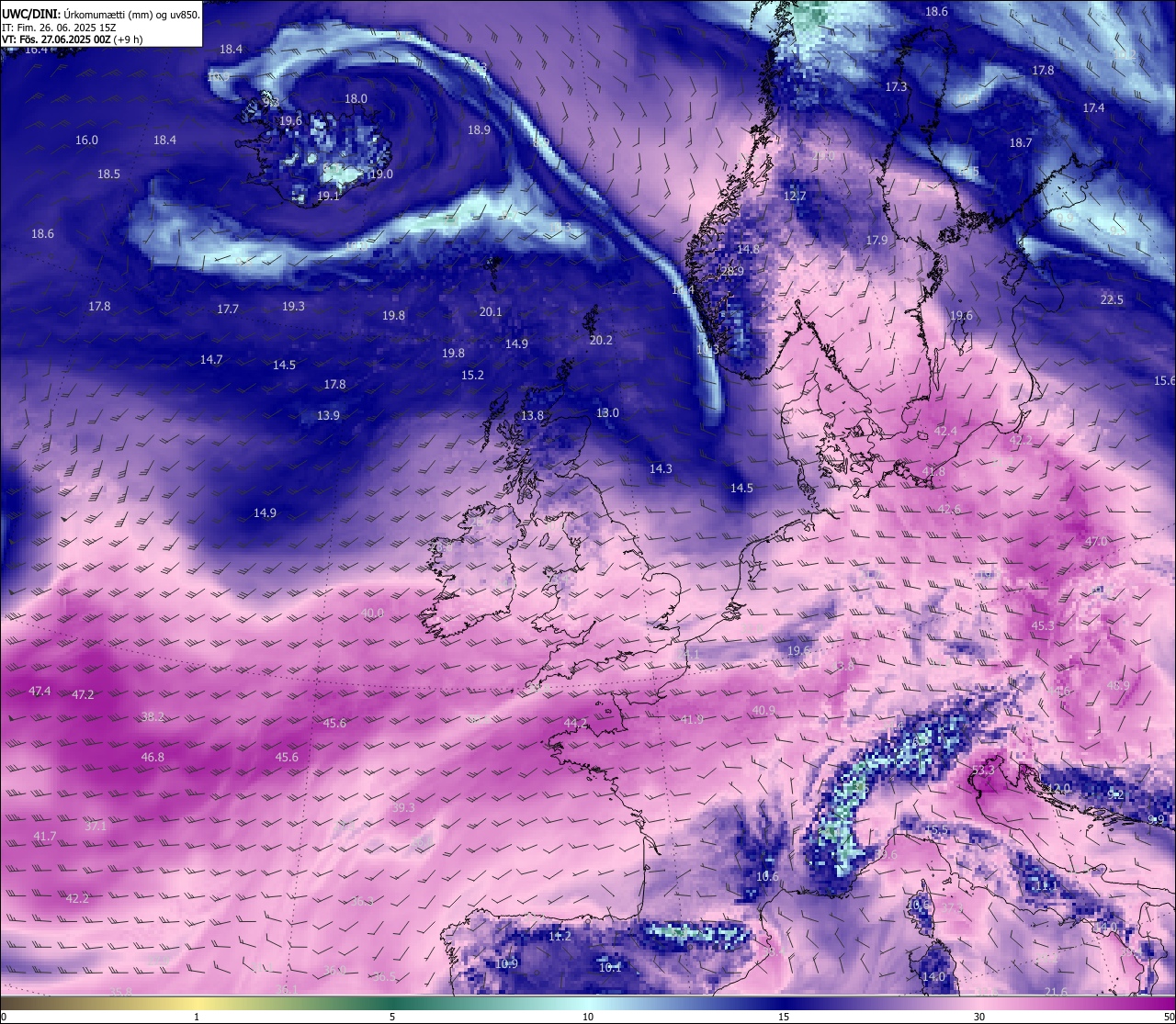Click the 47.4 value label
The width and height of the screenshot is (1176, 1024).
coord(40,692)
